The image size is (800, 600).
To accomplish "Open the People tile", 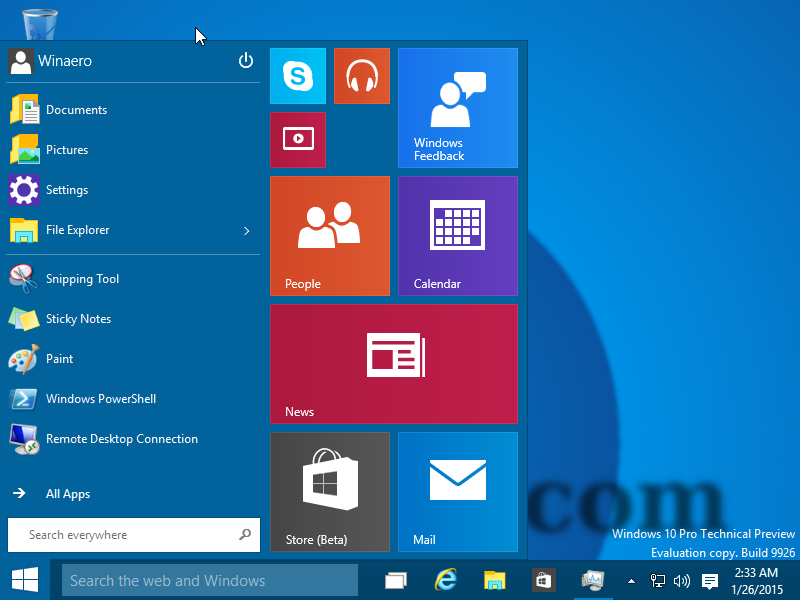I will point(330,235).
